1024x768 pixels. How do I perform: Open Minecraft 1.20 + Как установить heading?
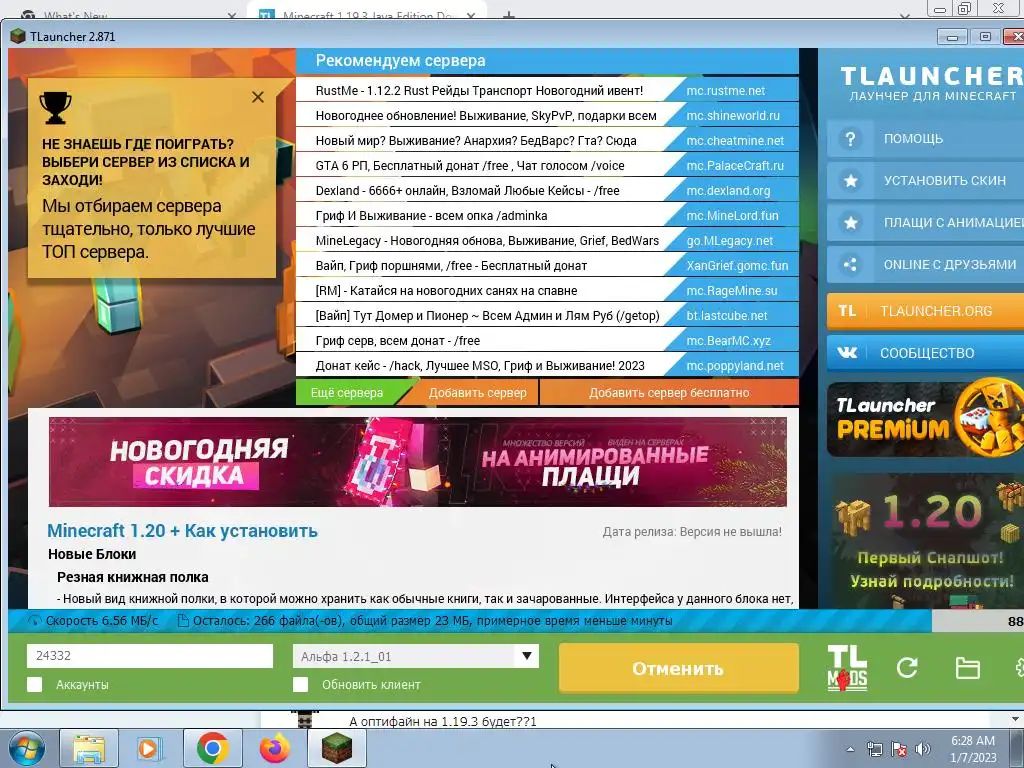182,531
